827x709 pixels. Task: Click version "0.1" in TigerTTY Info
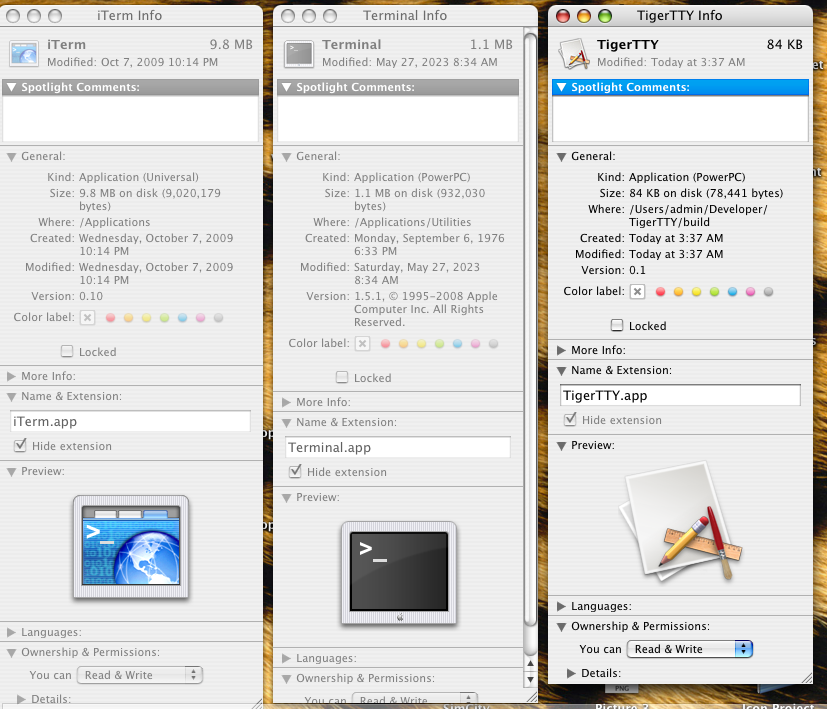[637, 270]
